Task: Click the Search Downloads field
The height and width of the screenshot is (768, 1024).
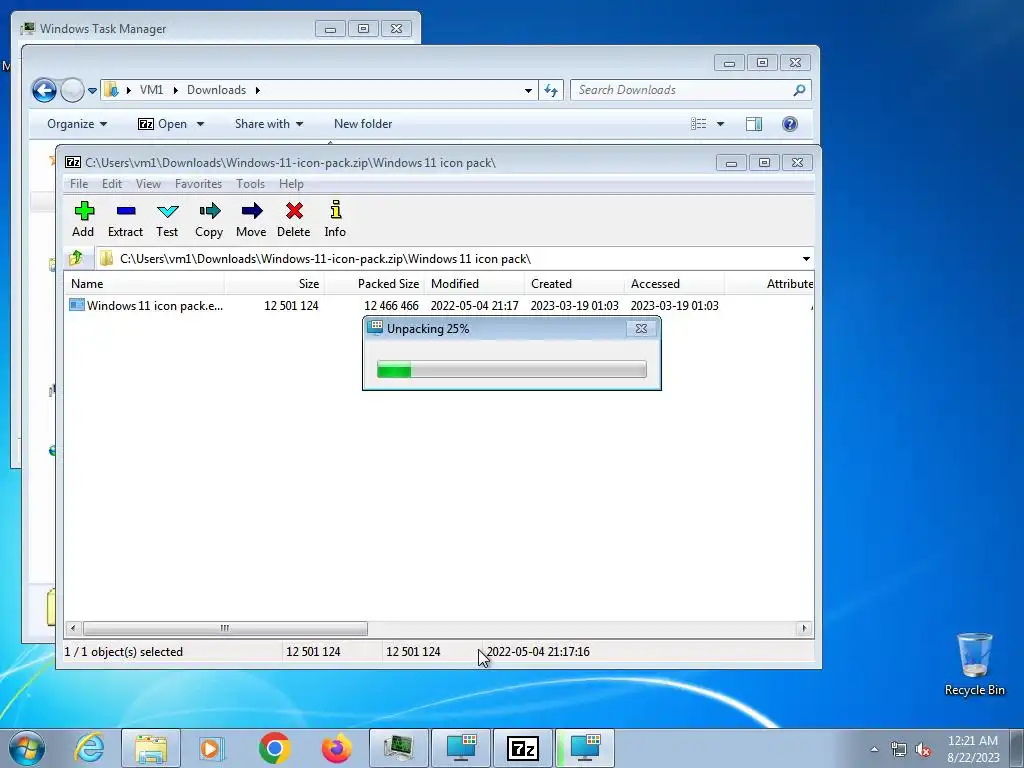Action: tap(691, 90)
